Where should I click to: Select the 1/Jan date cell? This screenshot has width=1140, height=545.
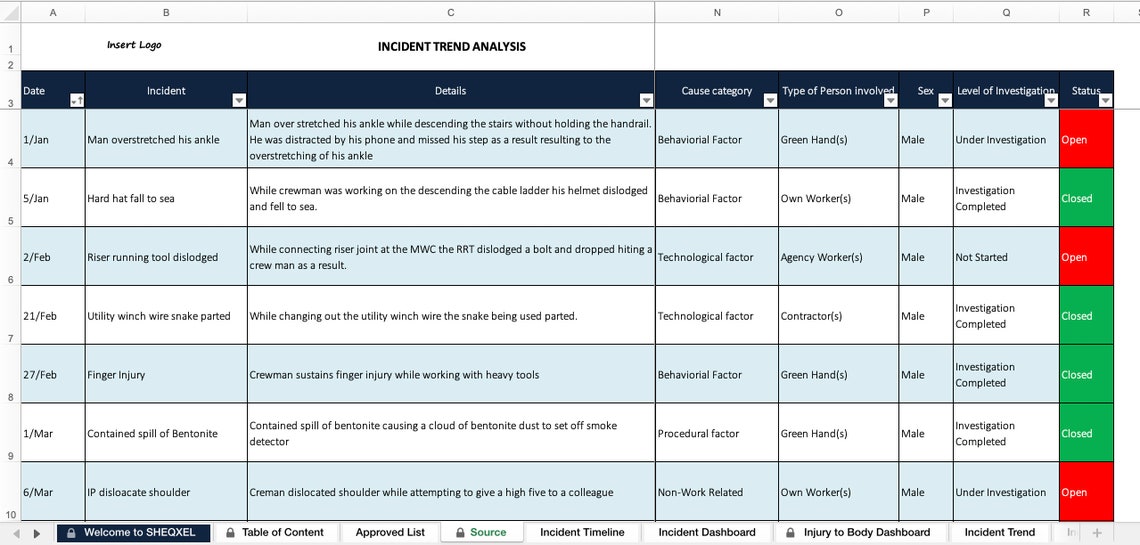coord(53,139)
